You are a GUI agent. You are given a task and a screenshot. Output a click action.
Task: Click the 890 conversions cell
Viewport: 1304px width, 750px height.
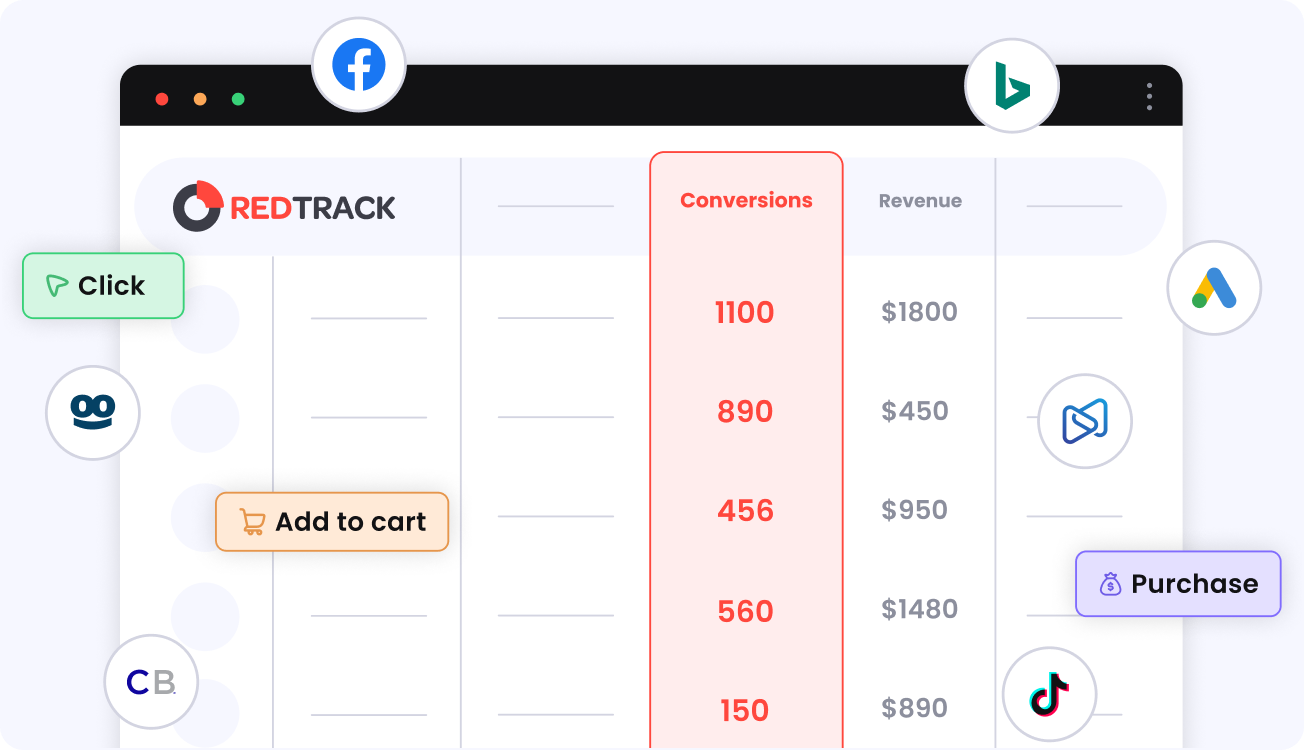[745, 411]
